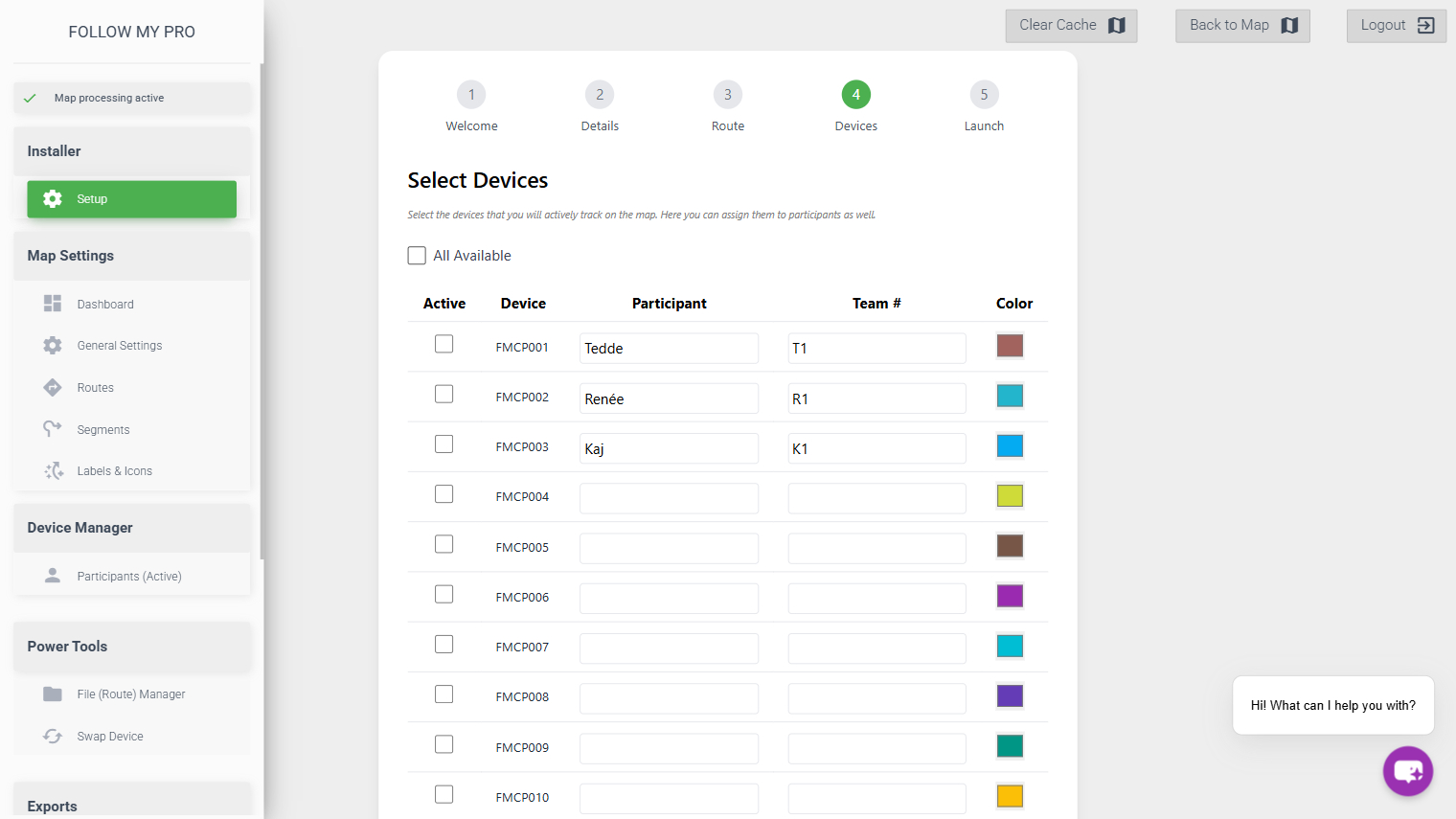Viewport: 1456px width, 819px height.
Task: Collapse the Map Settings section
Action: pyautogui.click(x=132, y=256)
